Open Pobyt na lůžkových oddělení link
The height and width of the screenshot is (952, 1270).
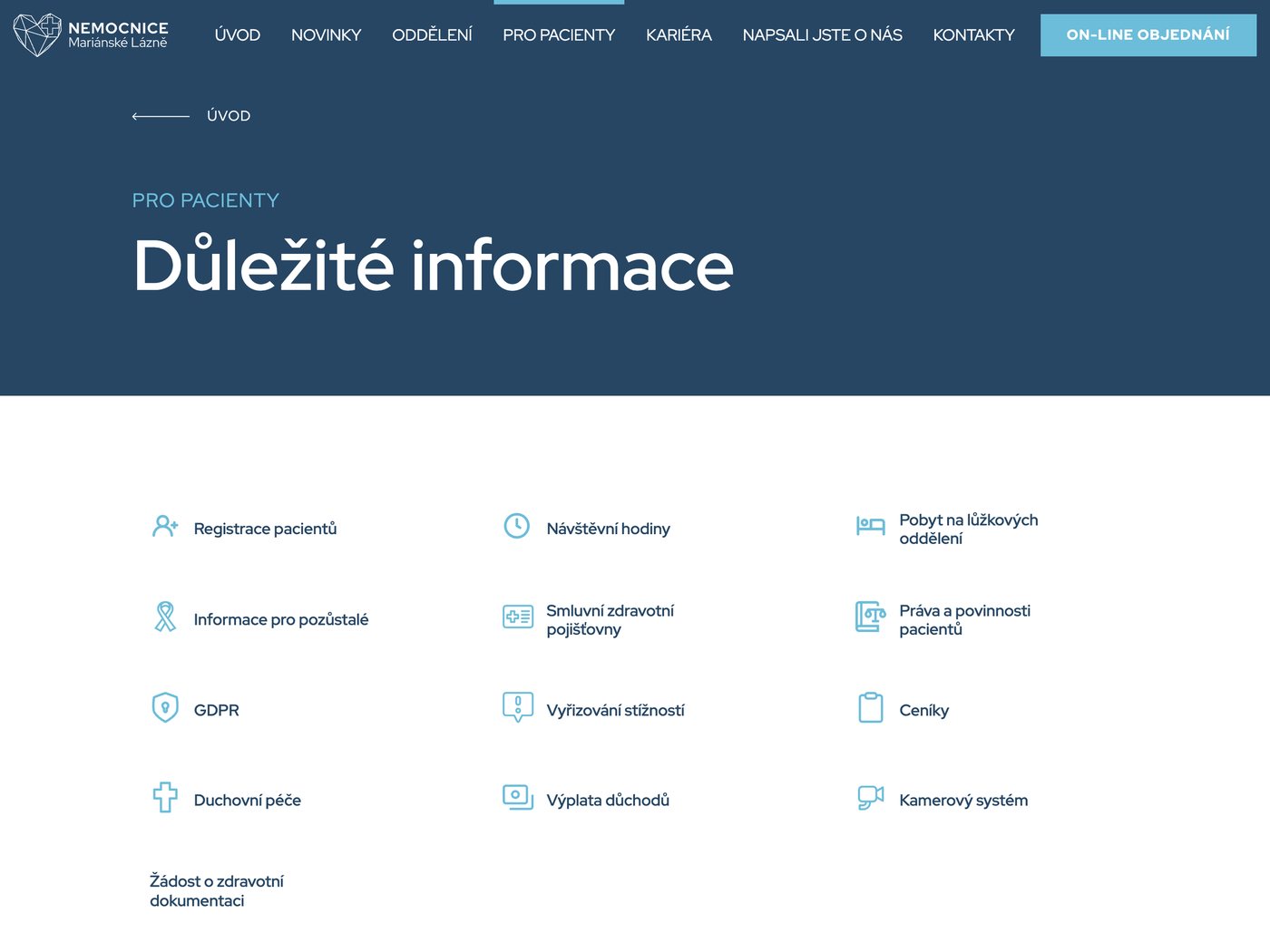[x=968, y=529]
